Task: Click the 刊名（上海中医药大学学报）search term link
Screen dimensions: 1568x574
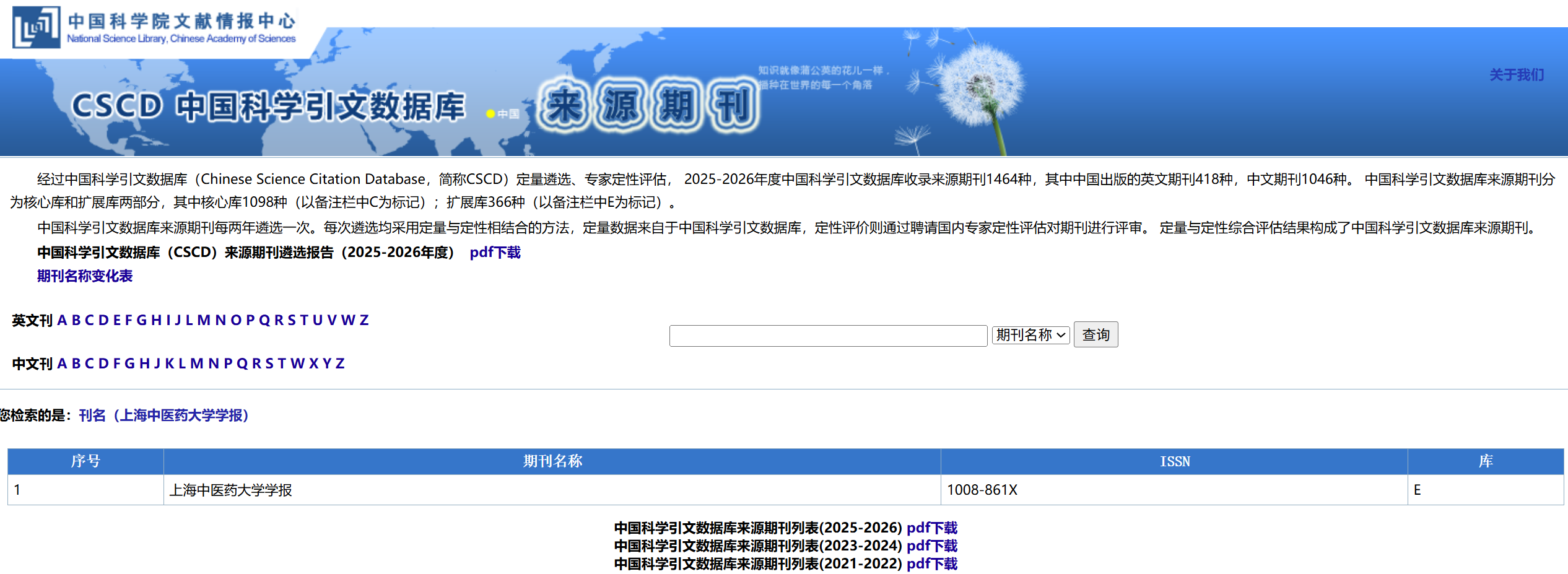Action: (x=164, y=415)
